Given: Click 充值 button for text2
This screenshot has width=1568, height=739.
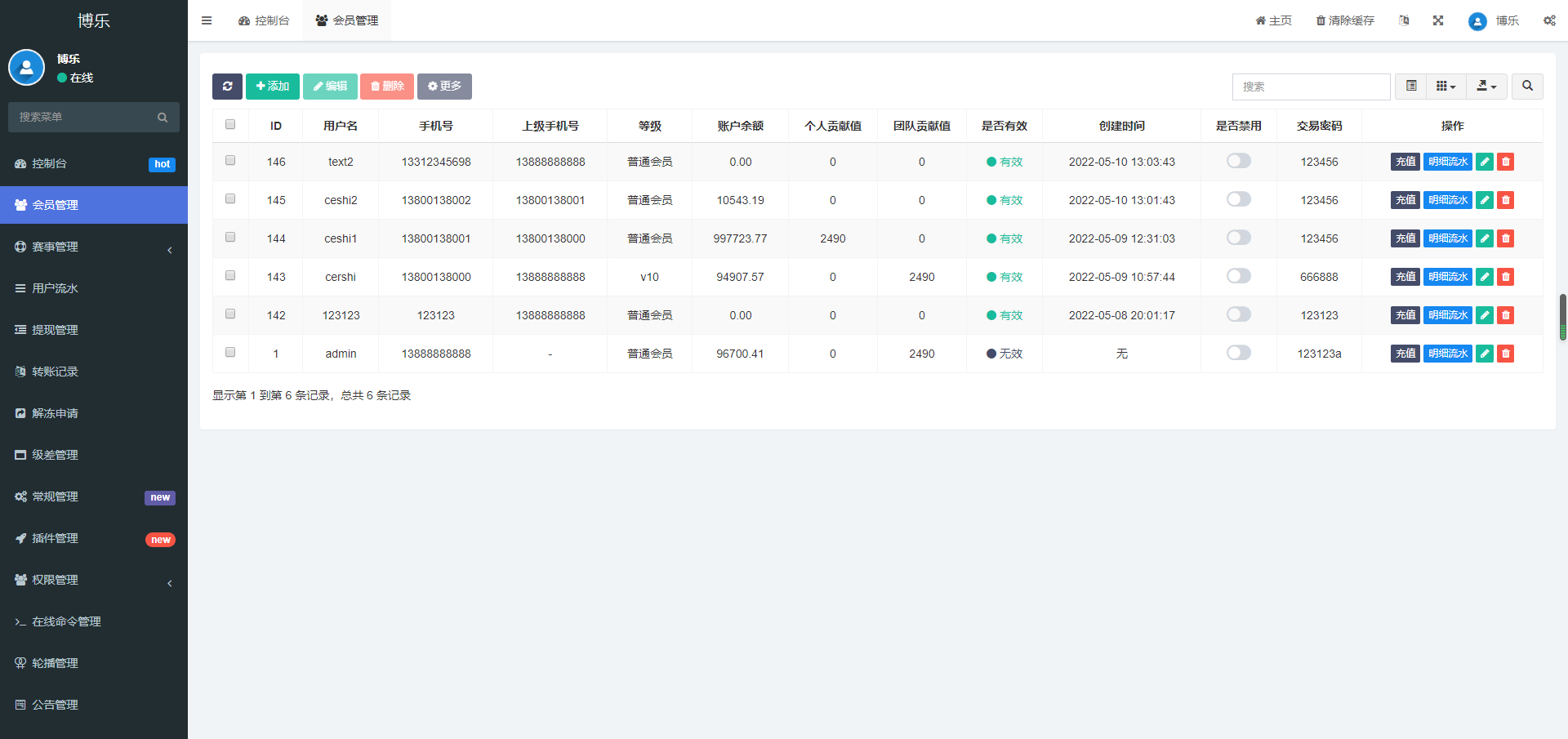Looking at the screenshot, I should [1405, 162].
